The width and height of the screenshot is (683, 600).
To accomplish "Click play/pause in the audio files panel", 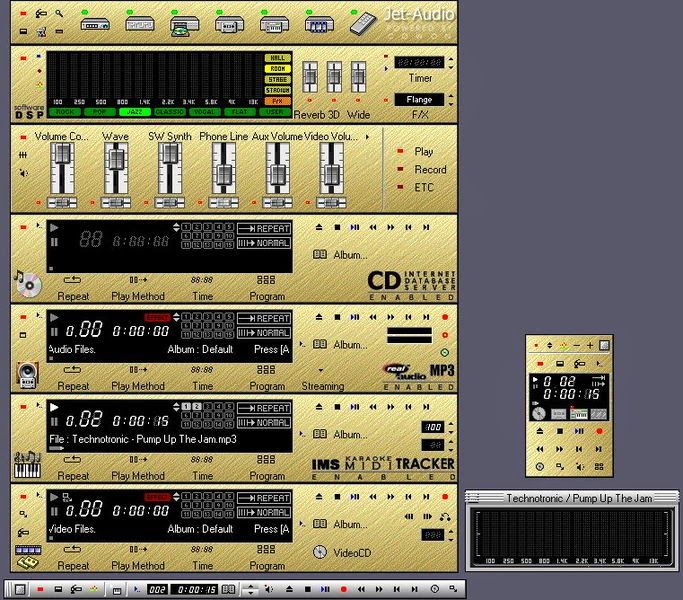I will coord(355,317).
